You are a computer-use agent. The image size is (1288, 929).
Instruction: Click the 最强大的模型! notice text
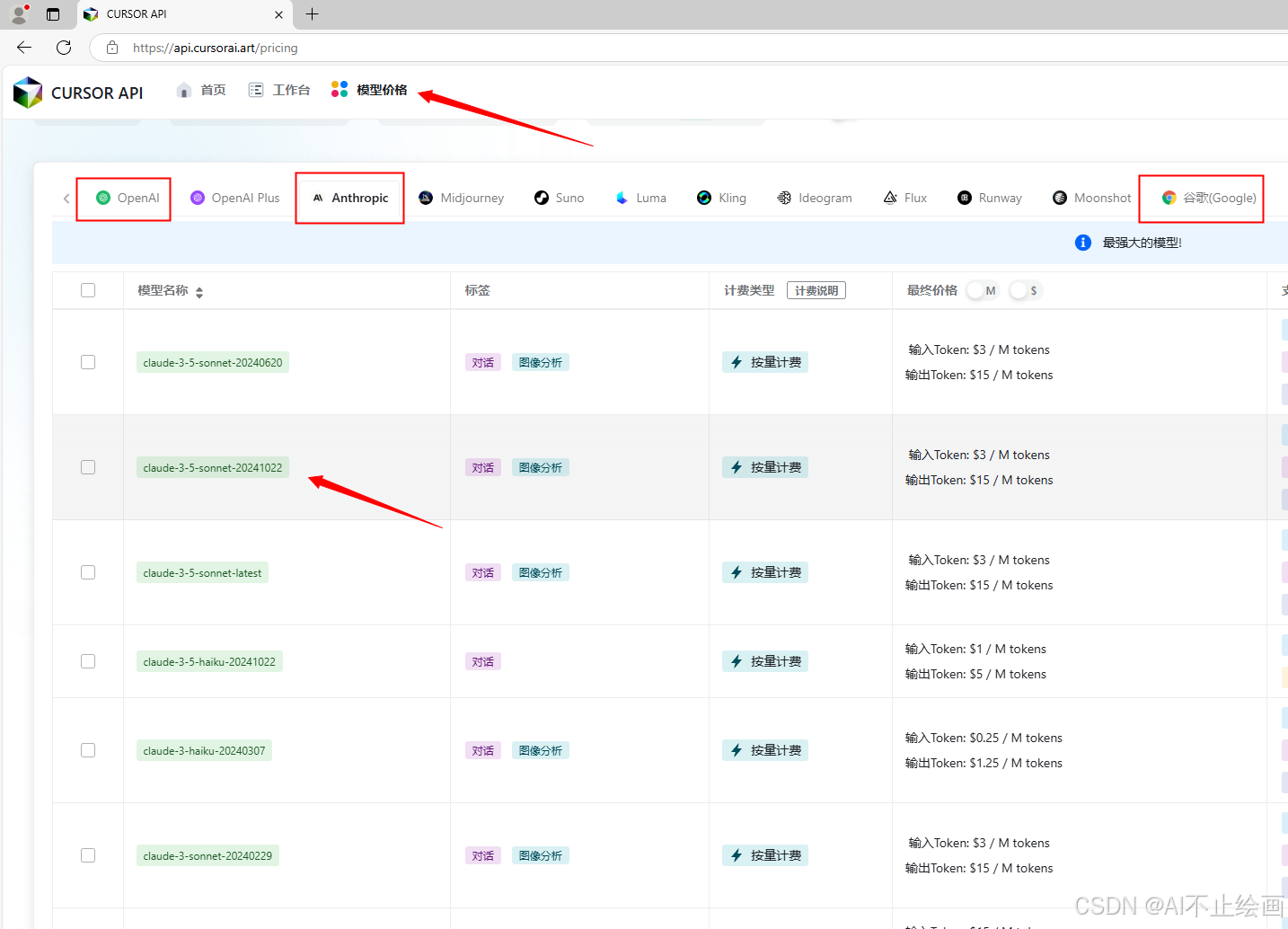pyautogui.click(x=1142, y=243)
